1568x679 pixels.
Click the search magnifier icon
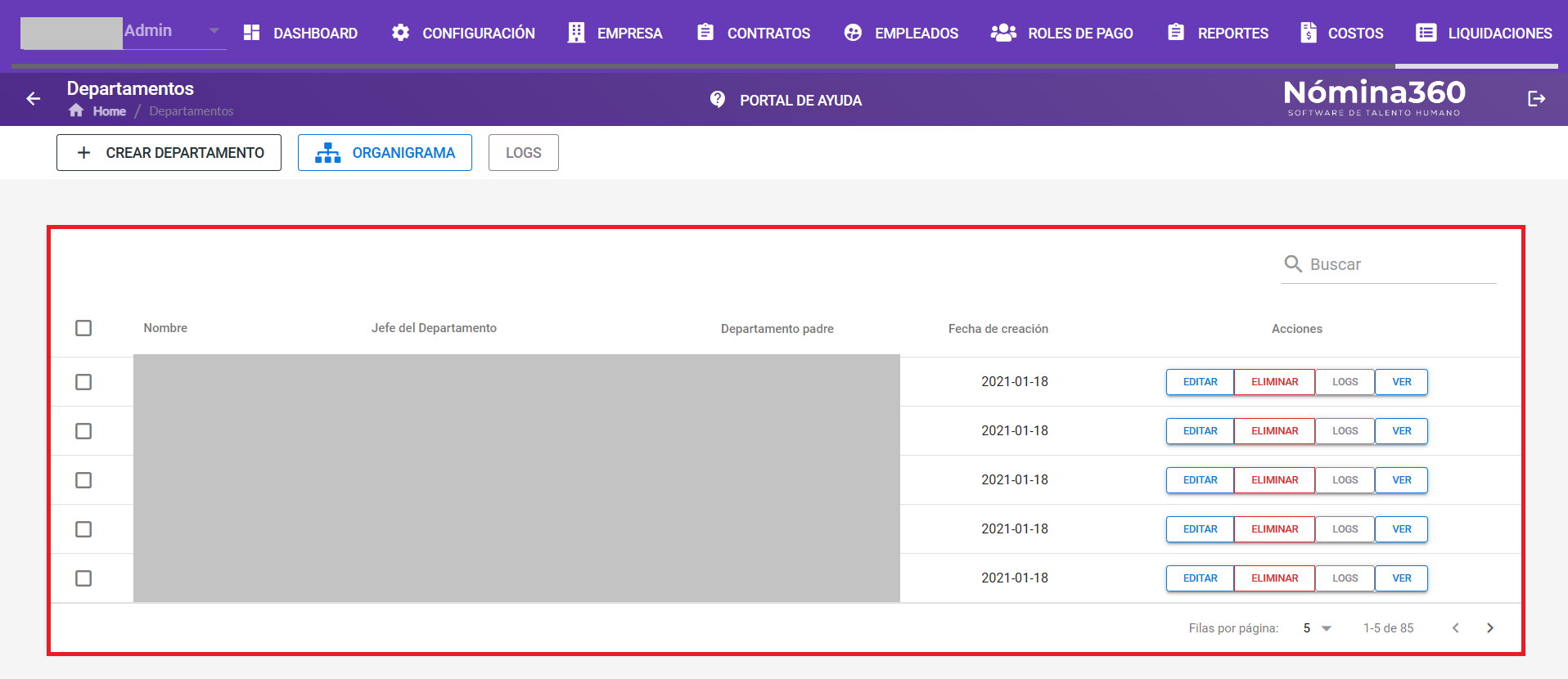(x=1293, y=263)
